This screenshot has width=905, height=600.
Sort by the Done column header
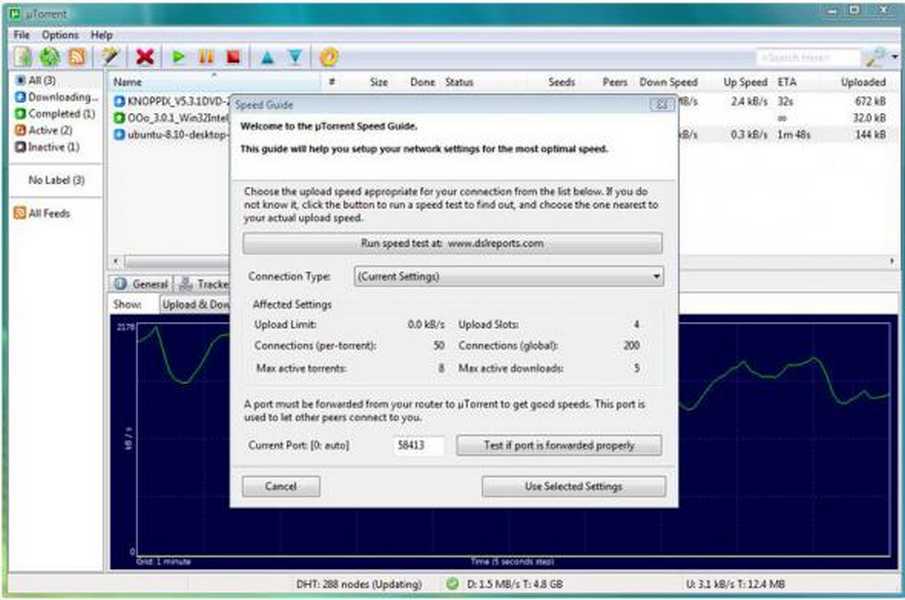coord(422,82)
